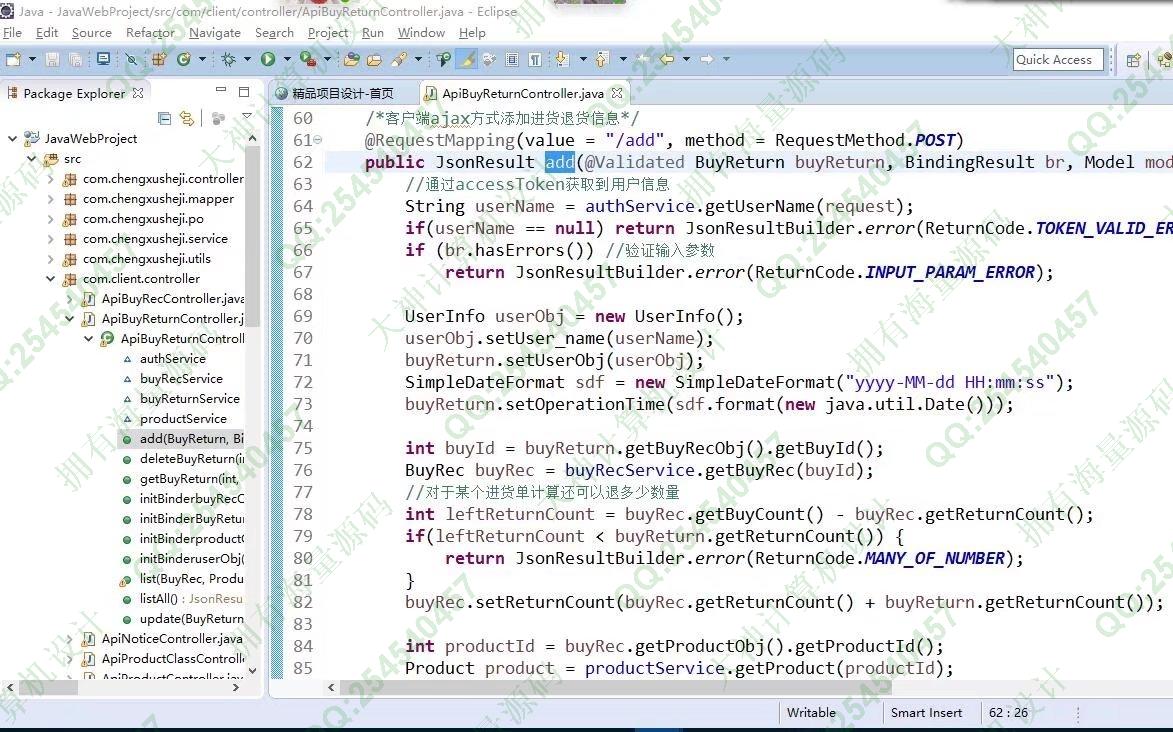Open the Navigate menu
The height and width of the screenshot is (732, 1173).
point(215,33)
